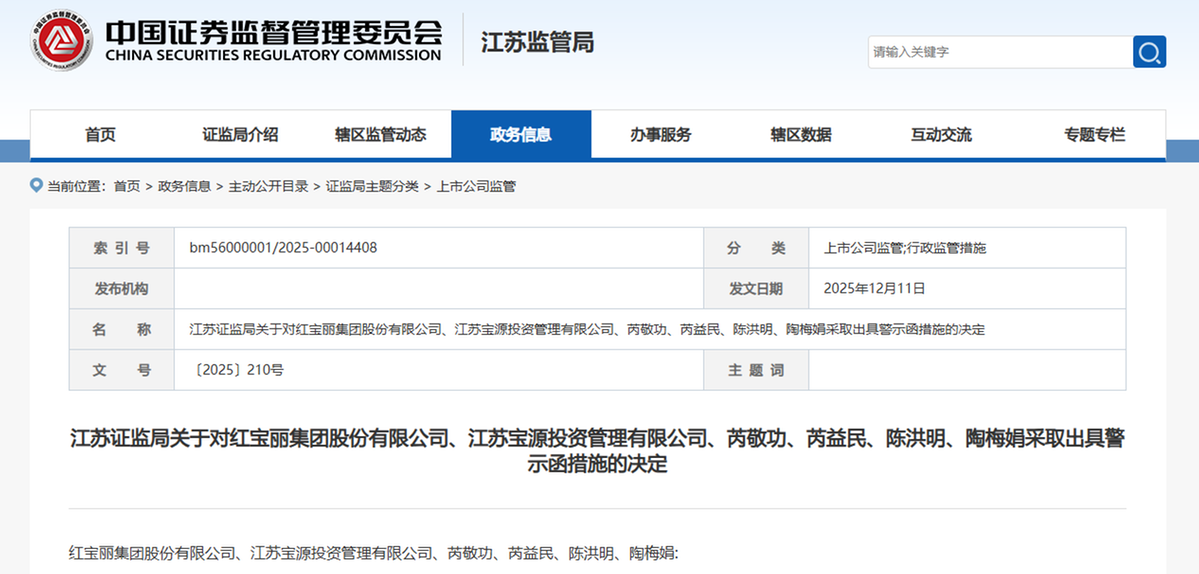Image resolution: width=1199 pixels, height=574 pixels.
Task: Click the magnifier search icon button
Action: (x=1149, y=52)
